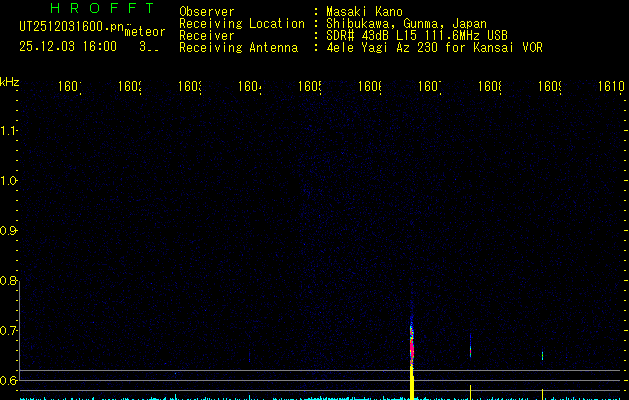Click the meteor label in header
The height and width of the screenshot is (400, 629).
point(144,32)
